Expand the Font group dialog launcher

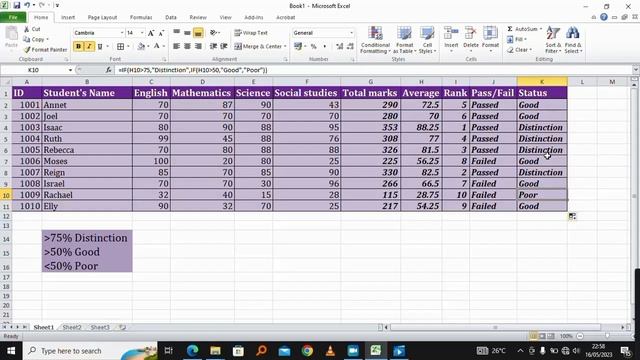[x=164, y=60]
